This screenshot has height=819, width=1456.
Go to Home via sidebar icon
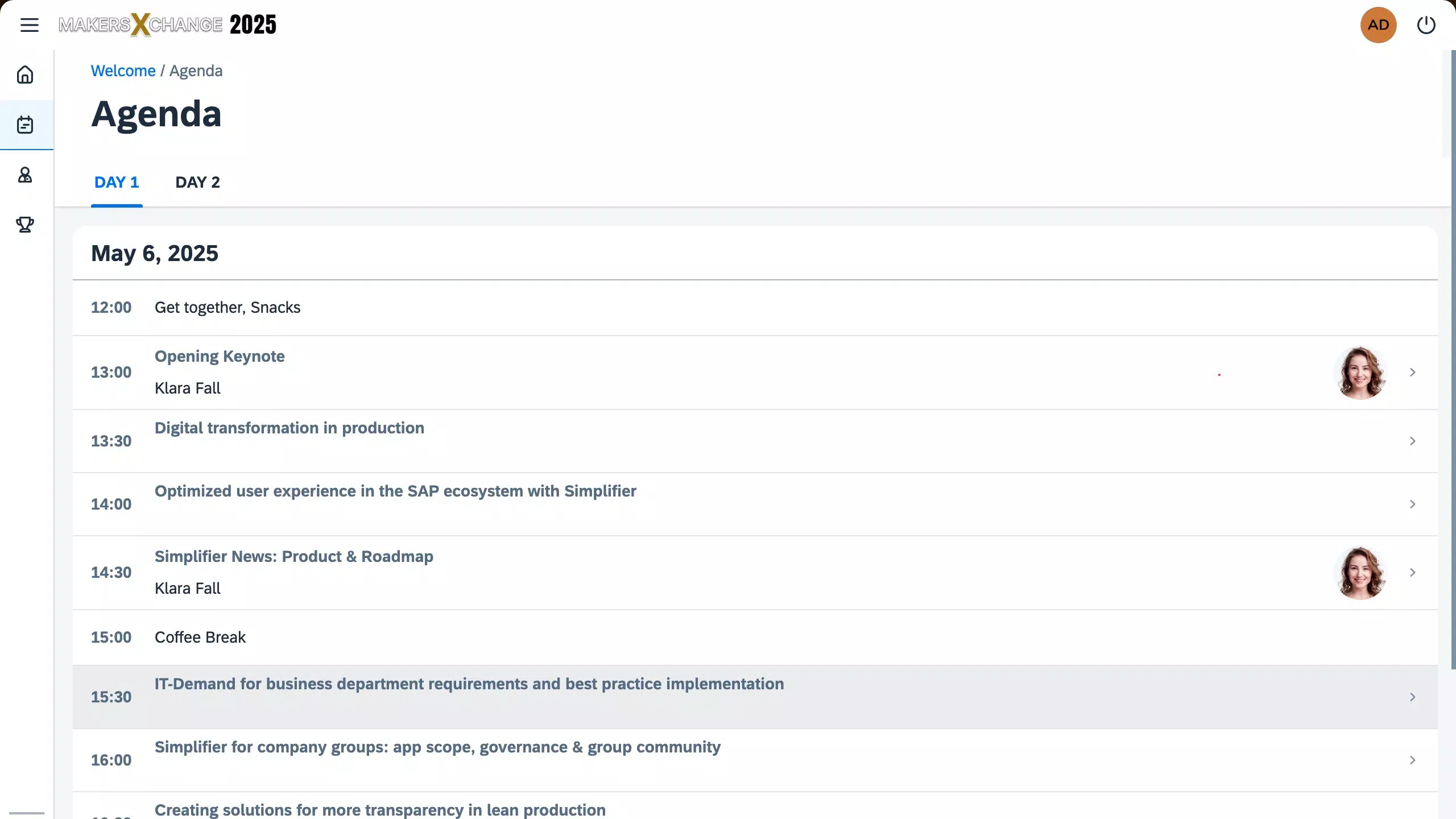pos(25,75)
